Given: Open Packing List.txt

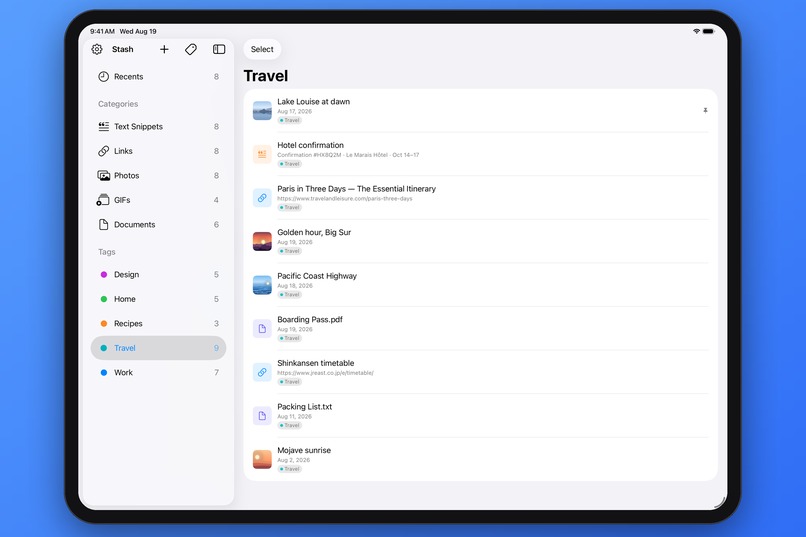Looking at the screenshot, I should click(x=481, y=416).
